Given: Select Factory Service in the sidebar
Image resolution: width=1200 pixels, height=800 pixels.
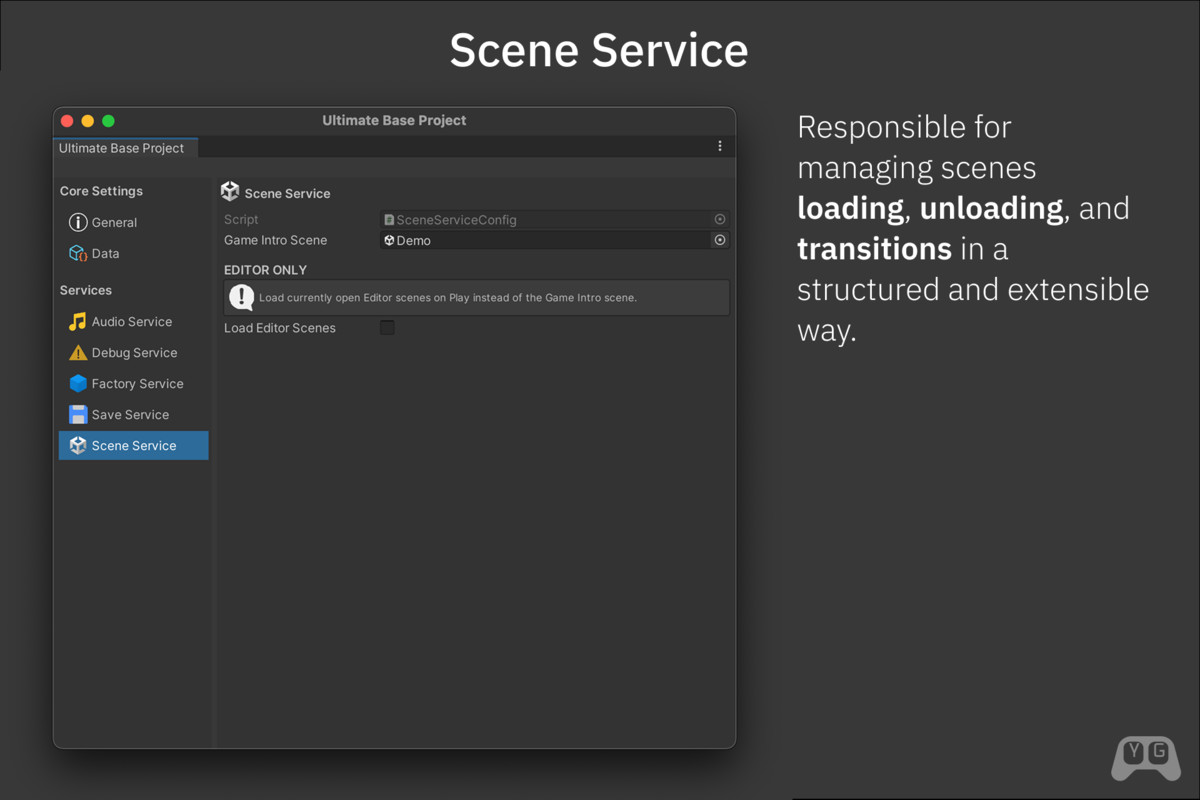Looking at the screenshot, I should pyautogui.click(x=137, y=384).
